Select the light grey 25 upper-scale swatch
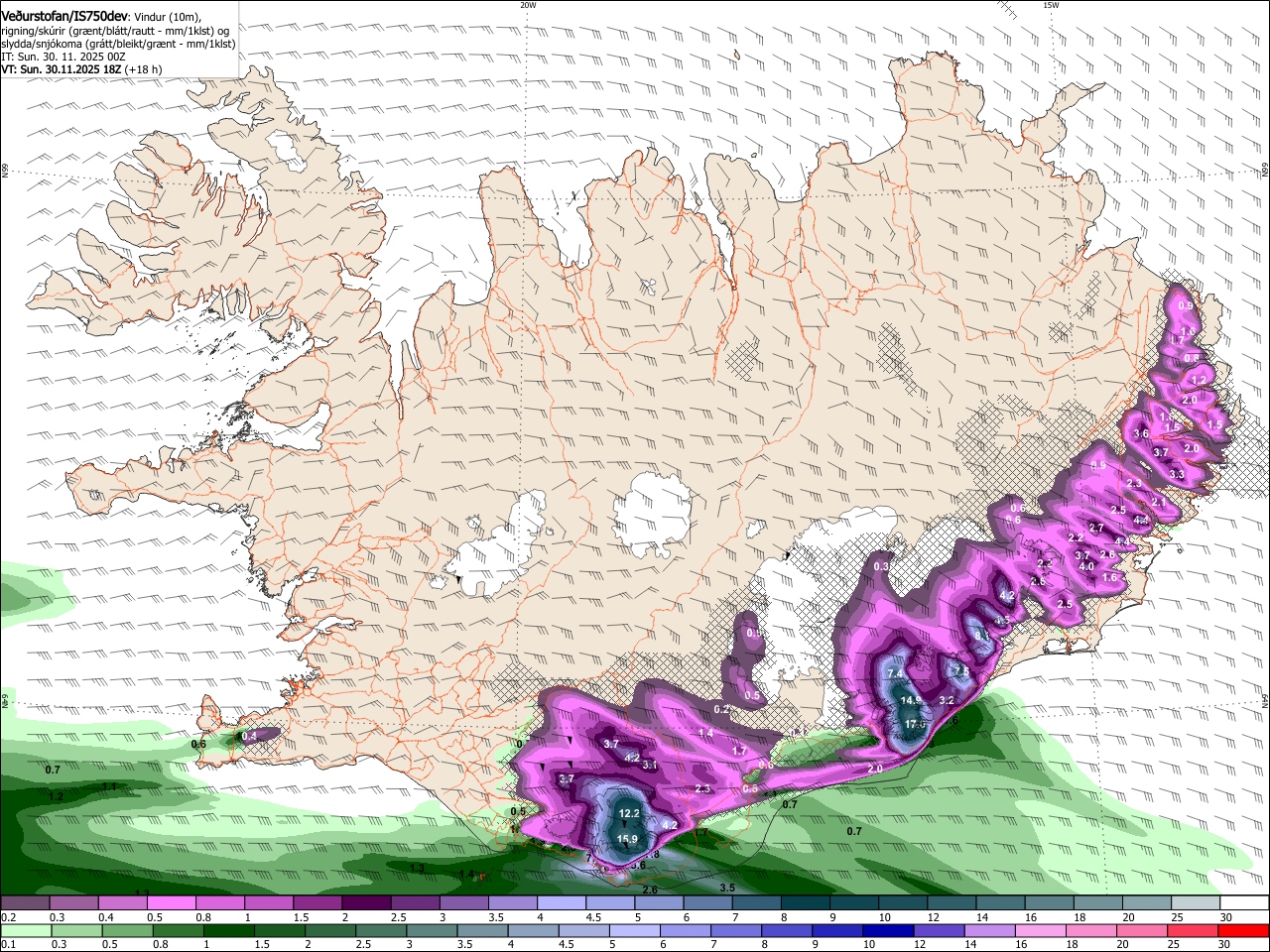The image size is (1270, 952). (1197, 902)
